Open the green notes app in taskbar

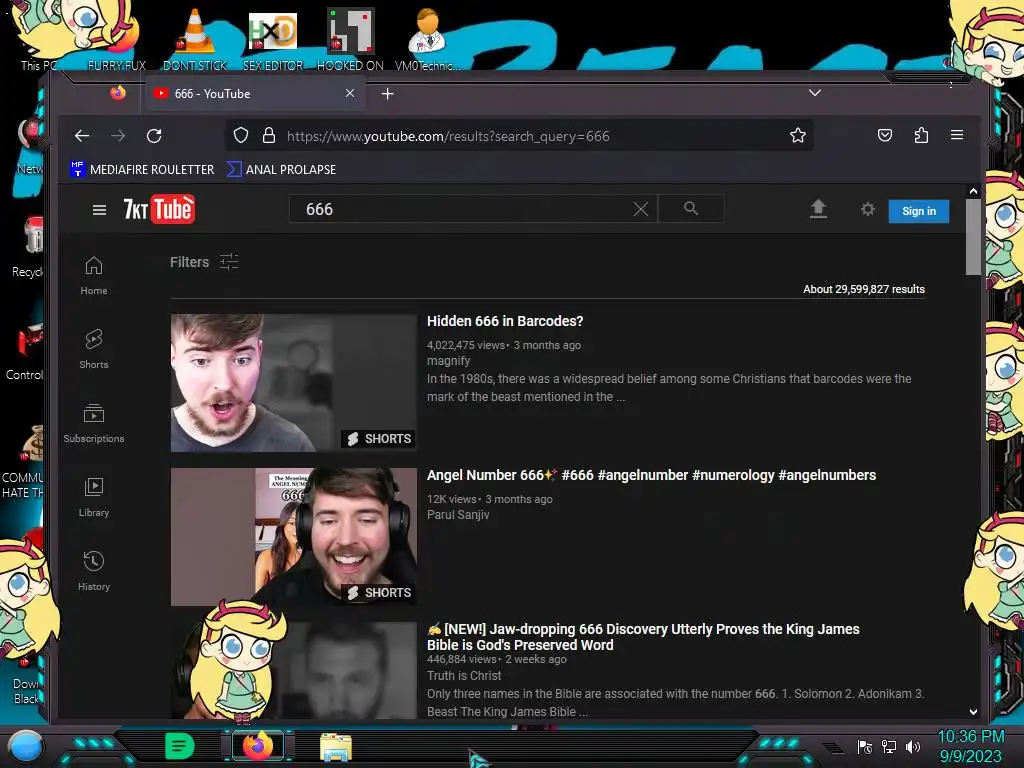click(179, 746)
